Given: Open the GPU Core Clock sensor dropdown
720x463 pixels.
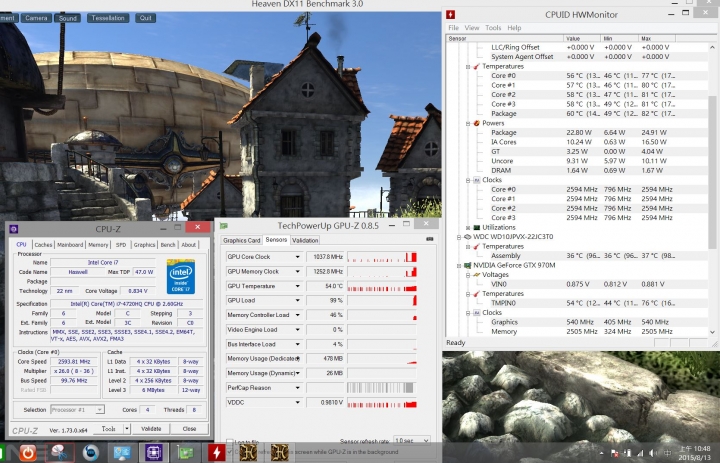Looking at the screenshot, I should click(298, 257).
